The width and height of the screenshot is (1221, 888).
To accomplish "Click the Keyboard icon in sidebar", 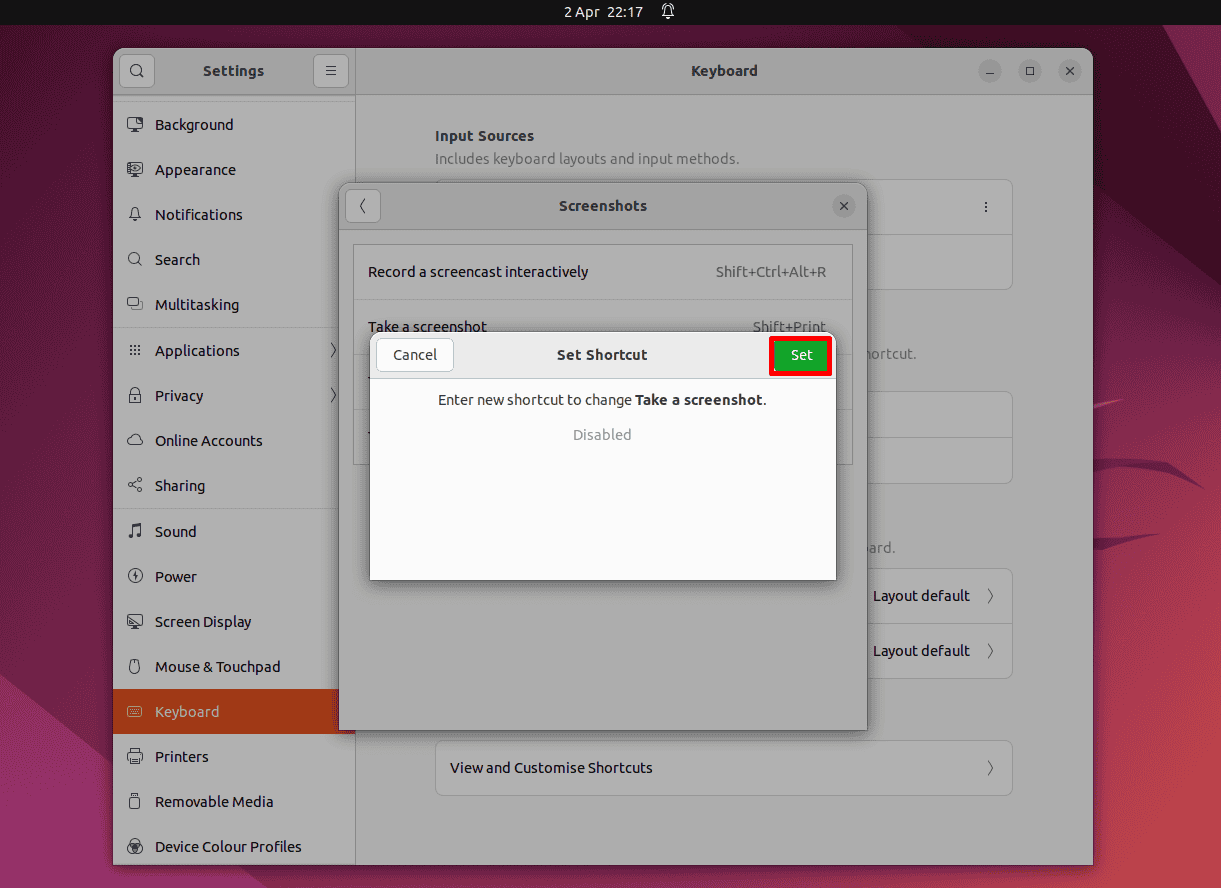I will tap(135, 712).
